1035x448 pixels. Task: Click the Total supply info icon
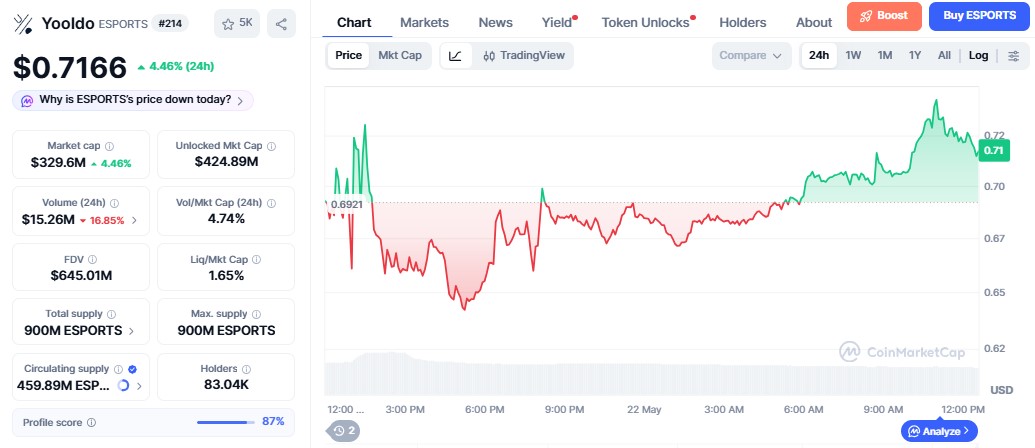[111, 314]
